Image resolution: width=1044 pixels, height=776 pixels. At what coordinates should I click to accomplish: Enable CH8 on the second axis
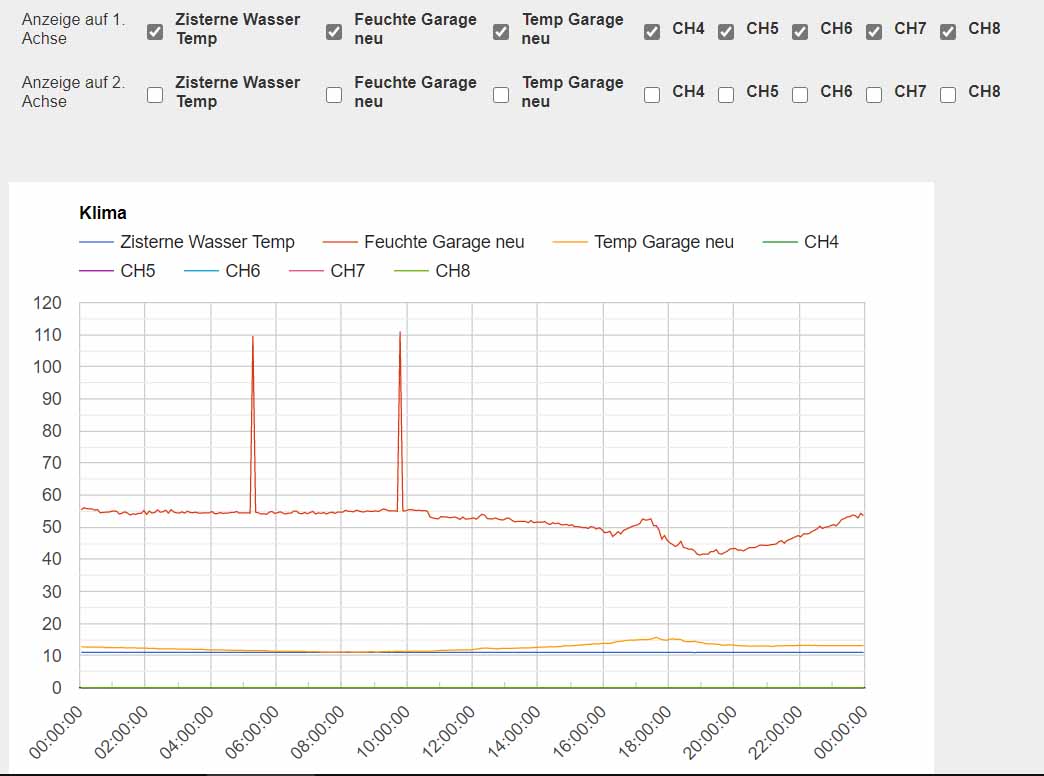(x=947, y=95)
